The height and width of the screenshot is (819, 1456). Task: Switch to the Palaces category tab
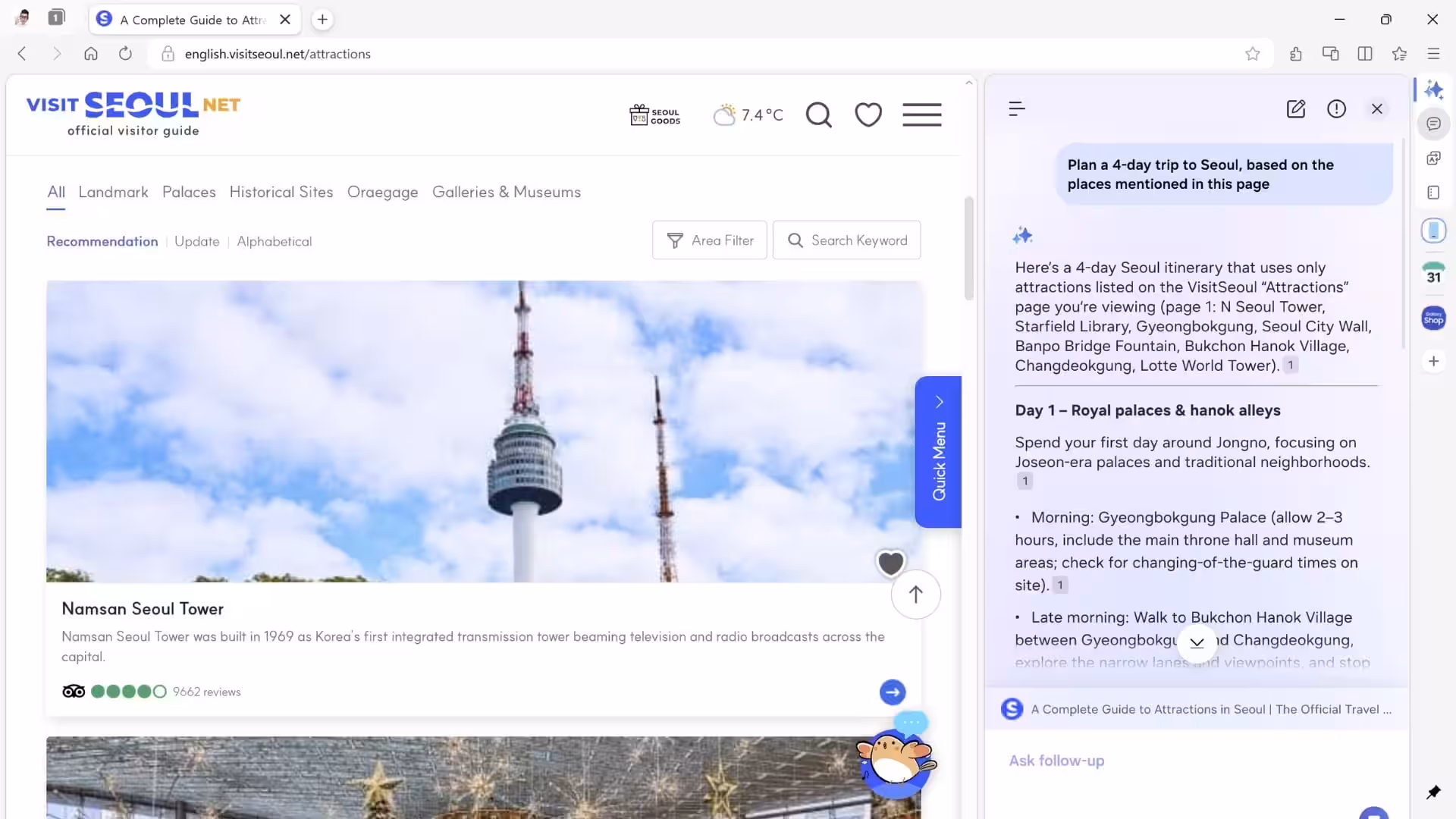tap(189, 192)
